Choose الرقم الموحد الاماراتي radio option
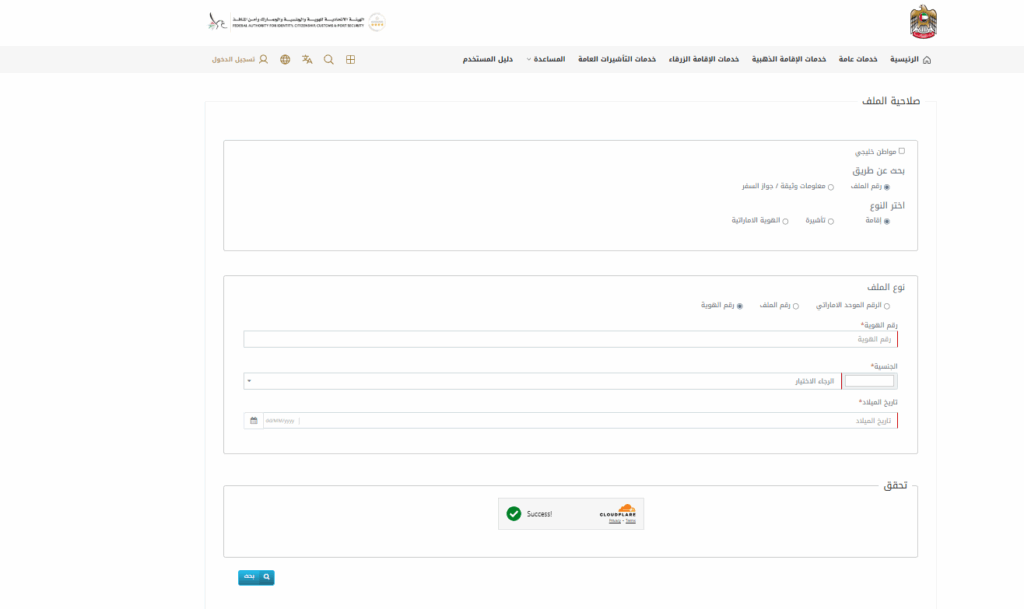Image resolution: width=1024 pixels, height=609 pixels. pyautogui.click(x=886, y=306)
